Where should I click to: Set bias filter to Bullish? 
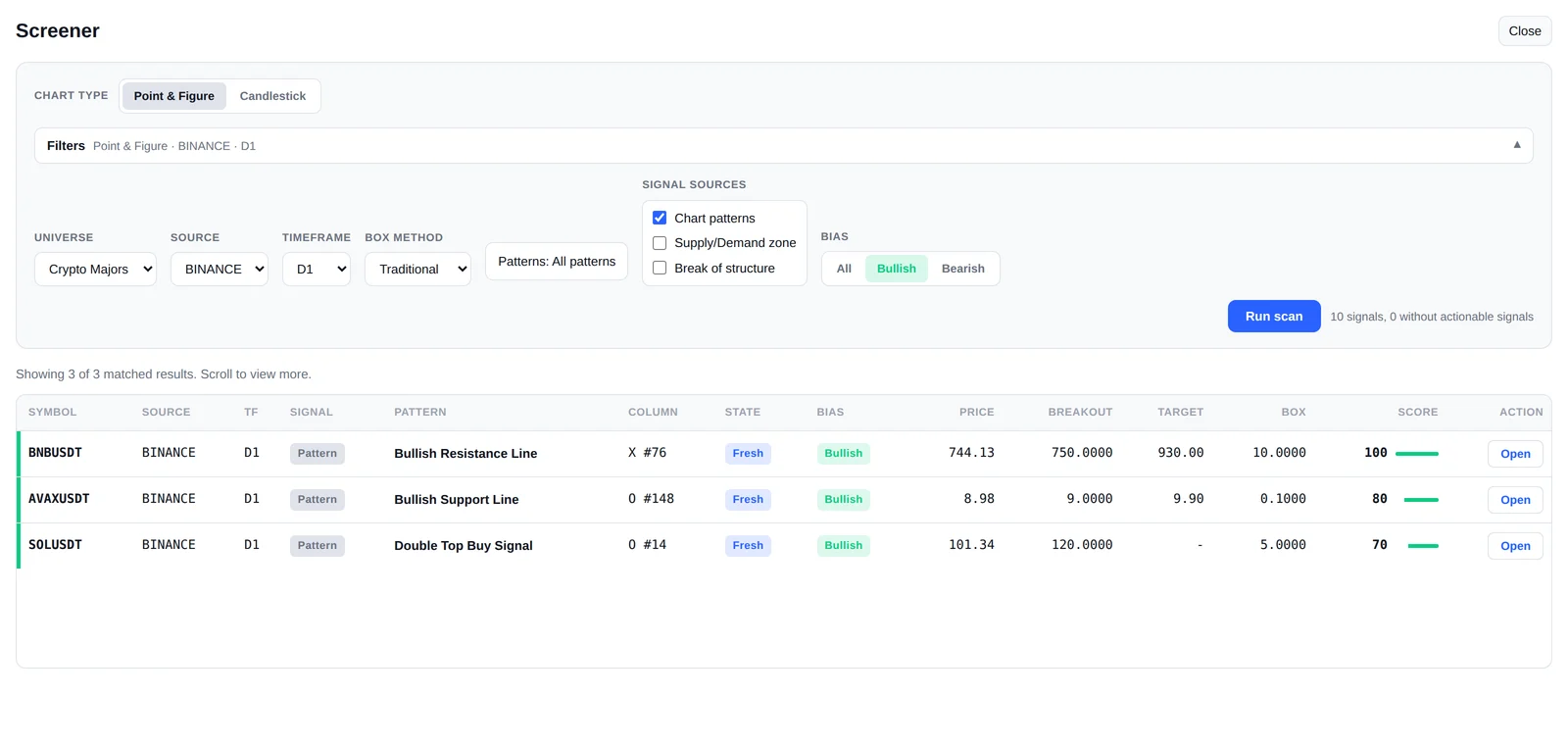pos(897,269)
